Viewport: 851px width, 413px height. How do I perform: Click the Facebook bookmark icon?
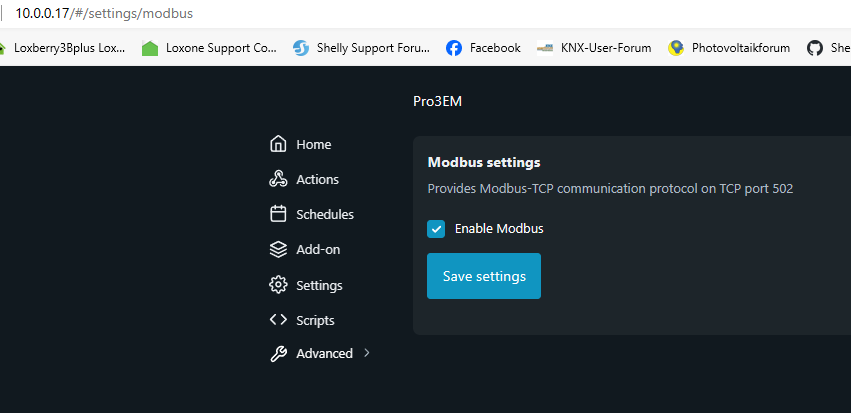click(x=454, y=47)
